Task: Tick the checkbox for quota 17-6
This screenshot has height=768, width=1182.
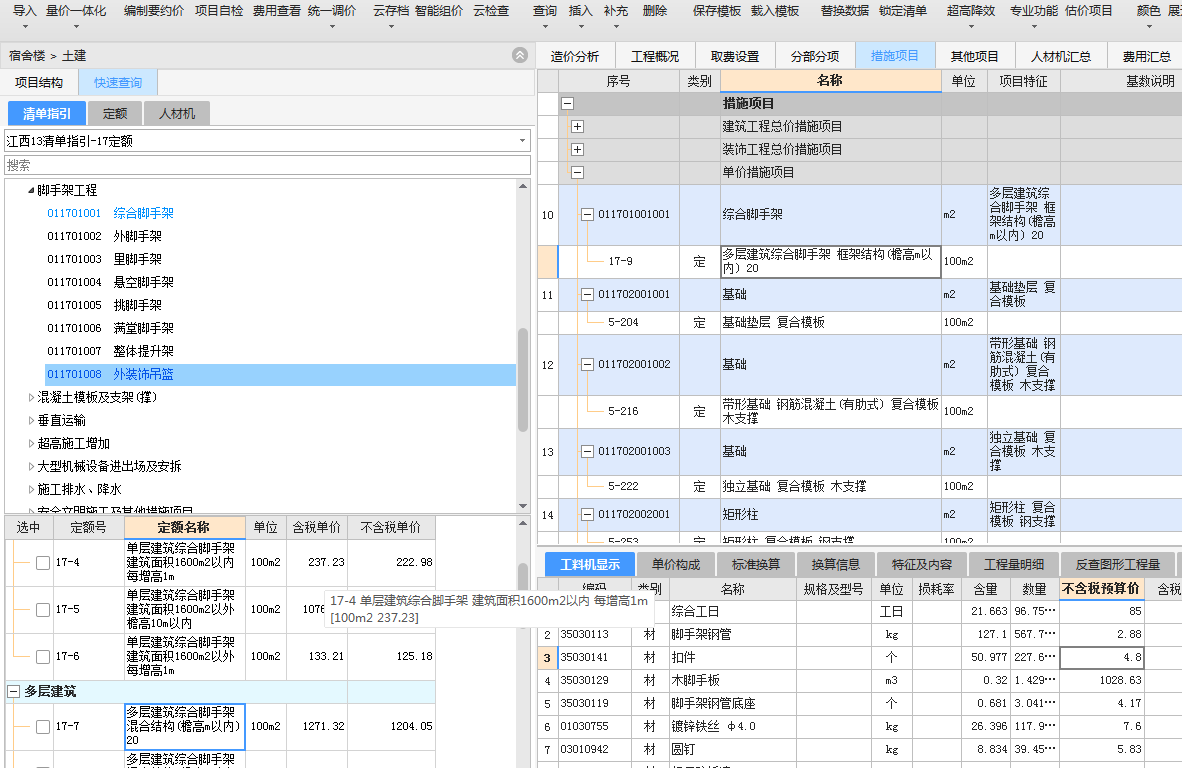Action: point(43,656)
